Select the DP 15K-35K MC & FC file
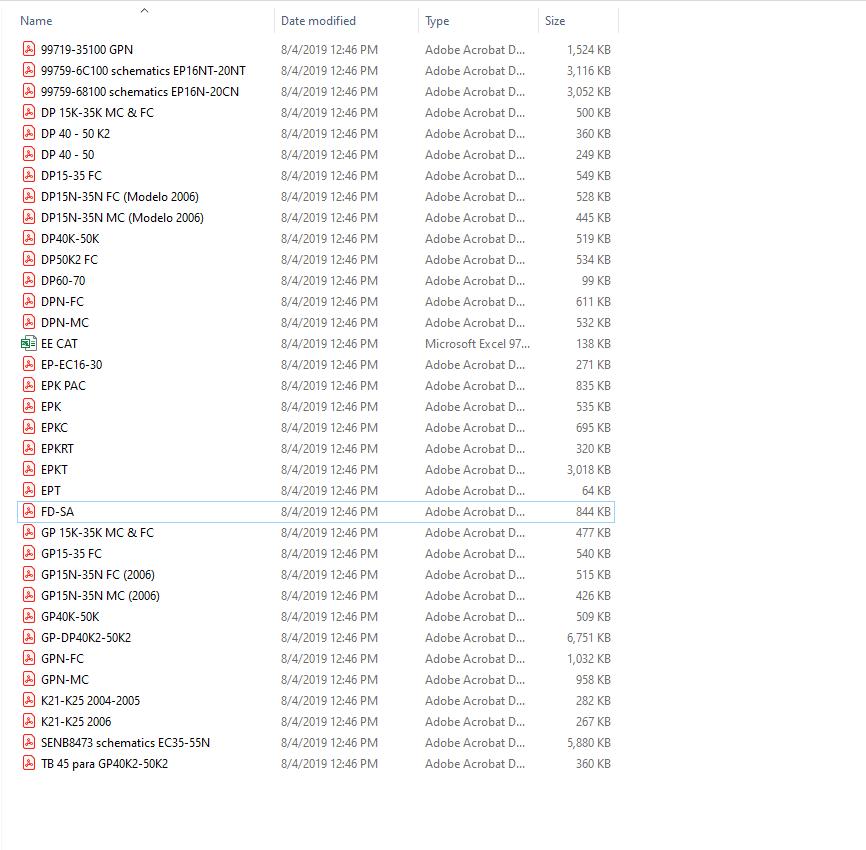The width and height of the screenshot is (866, 850). (x=97, y=113)
